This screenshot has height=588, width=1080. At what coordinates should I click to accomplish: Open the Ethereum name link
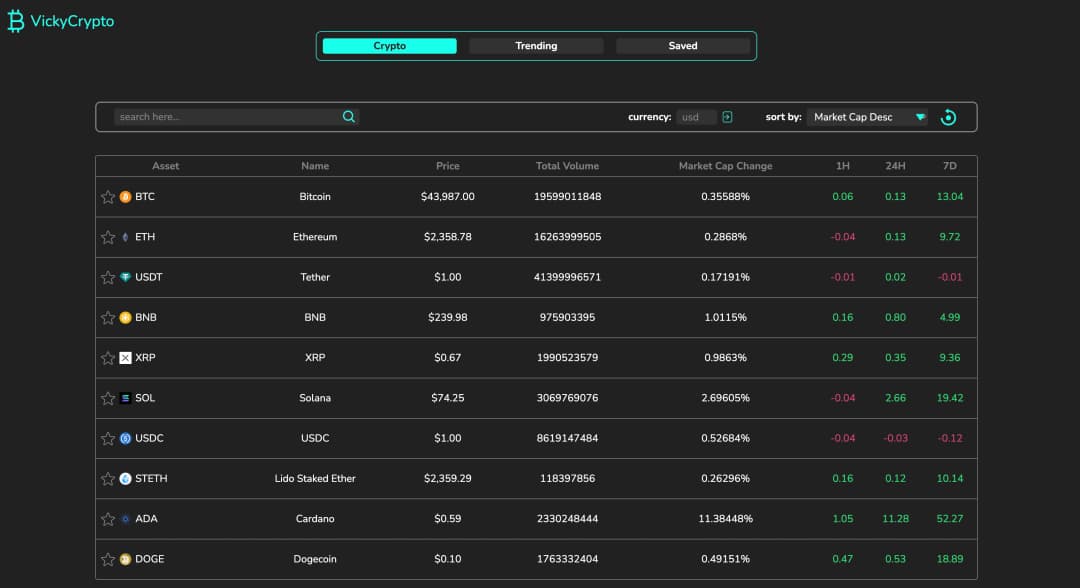(x=315, y=237)
